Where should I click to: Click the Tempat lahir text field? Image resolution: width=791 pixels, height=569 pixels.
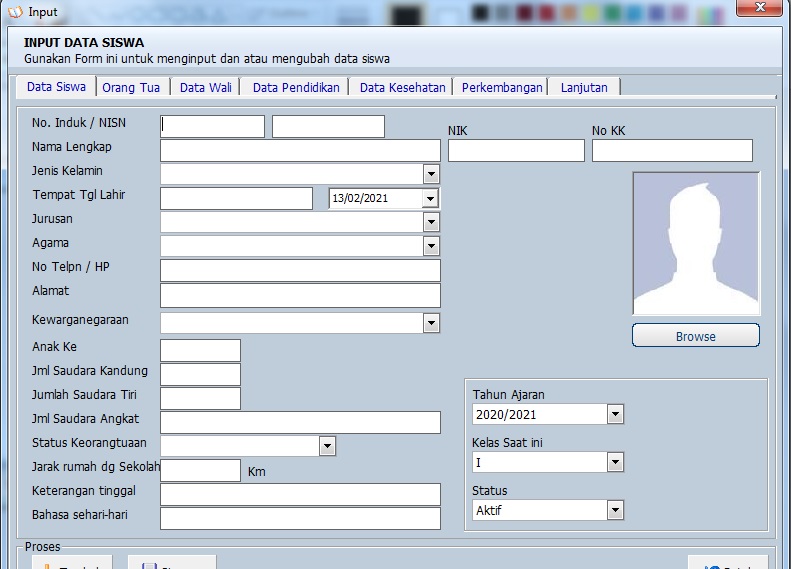(237, 199)
